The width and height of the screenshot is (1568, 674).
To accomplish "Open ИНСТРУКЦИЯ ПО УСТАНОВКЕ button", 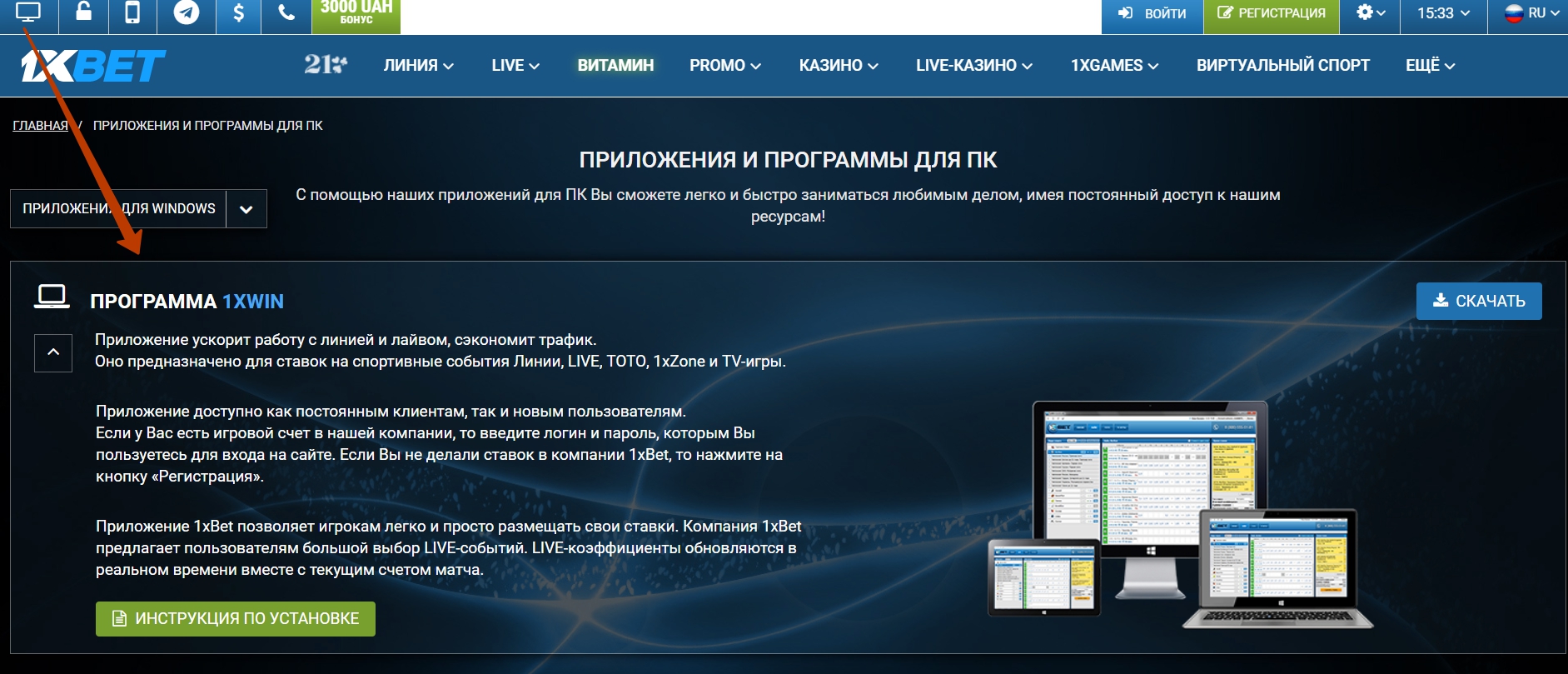I will pos(236,619).
